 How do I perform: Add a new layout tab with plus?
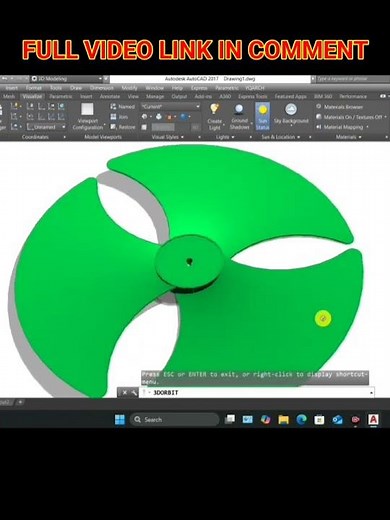[20, 402]
